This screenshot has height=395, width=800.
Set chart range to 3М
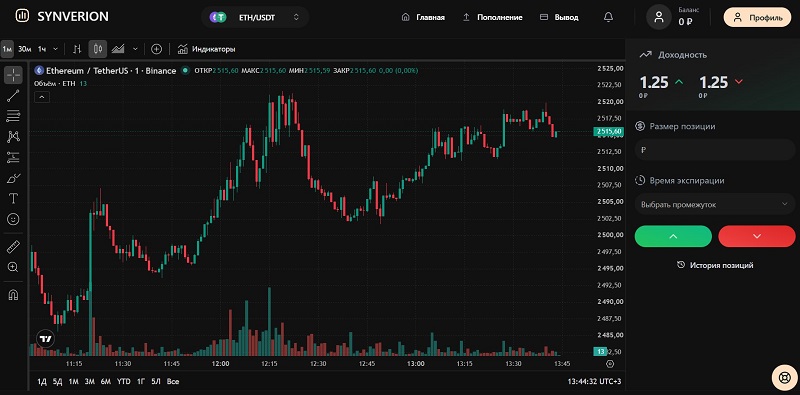(x=90, y=382)
